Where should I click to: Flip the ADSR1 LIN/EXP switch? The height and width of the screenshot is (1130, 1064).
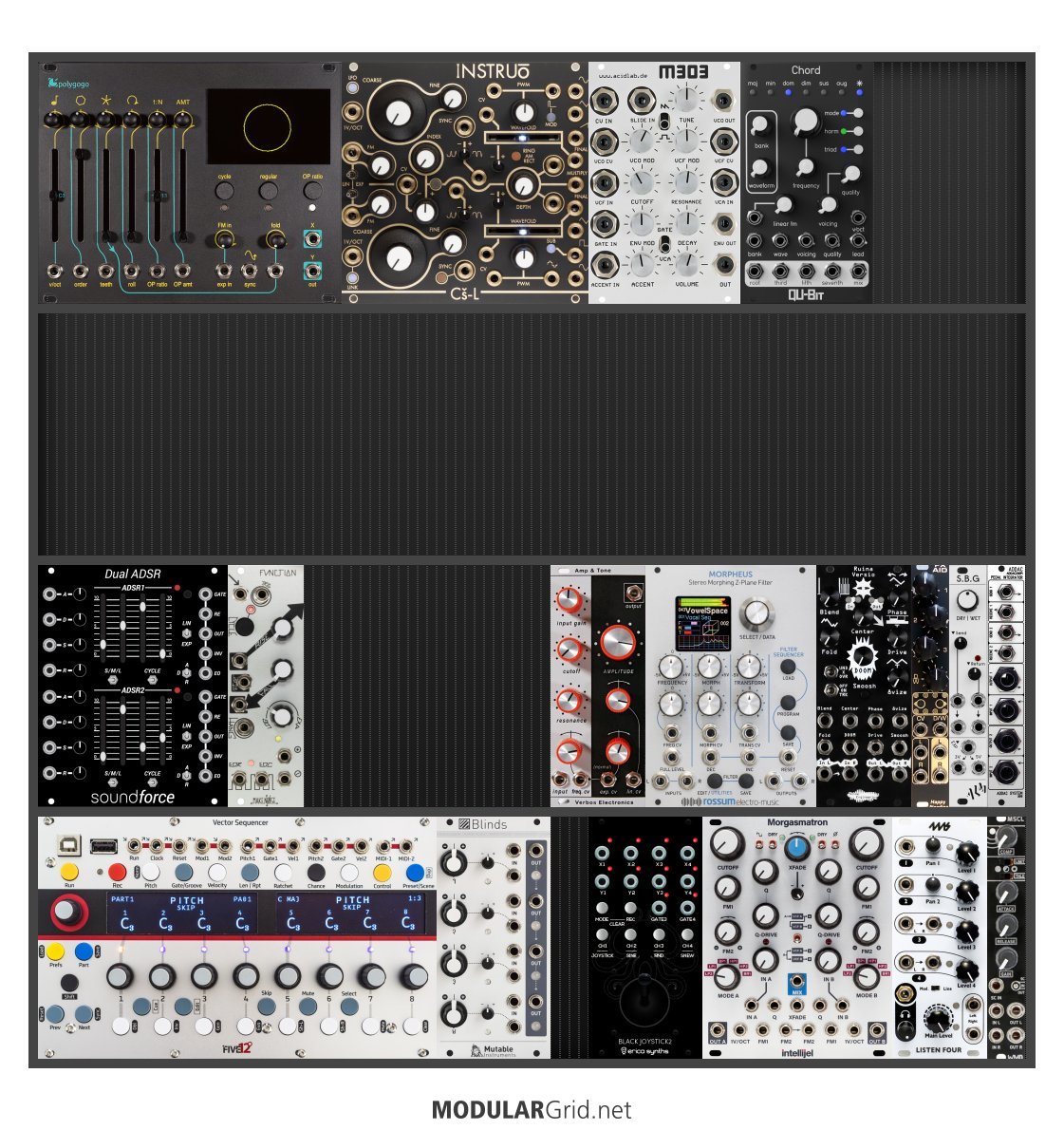click(x=187, y=632)
